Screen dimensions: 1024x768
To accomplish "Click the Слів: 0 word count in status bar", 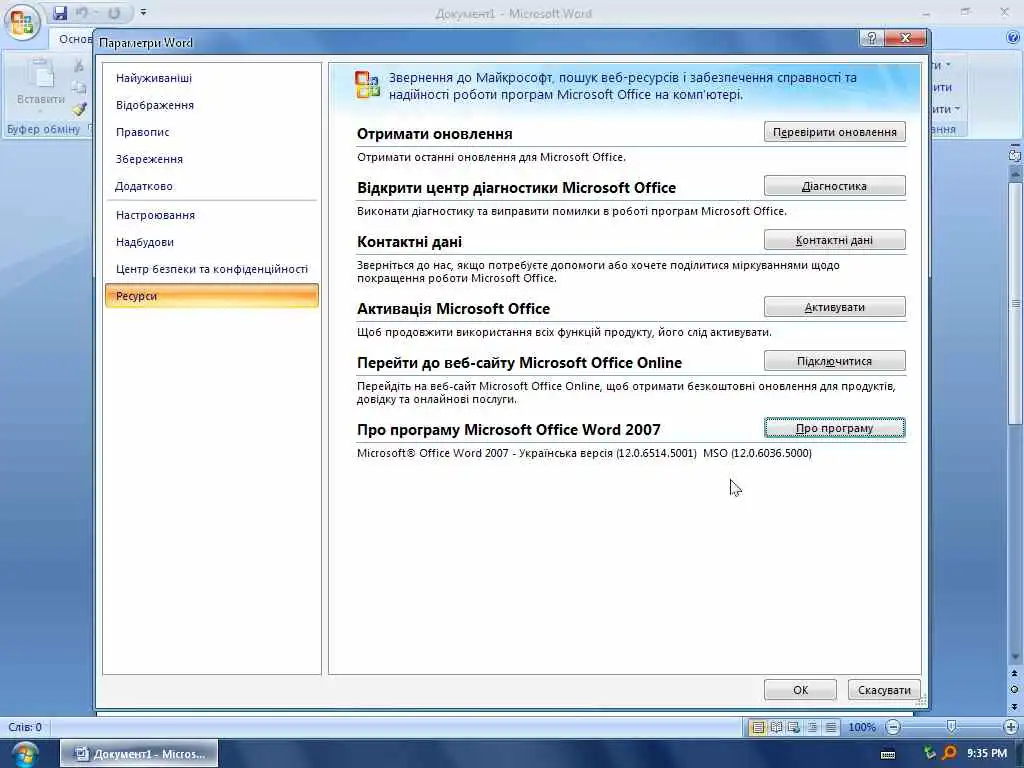I will pos(25,727).
